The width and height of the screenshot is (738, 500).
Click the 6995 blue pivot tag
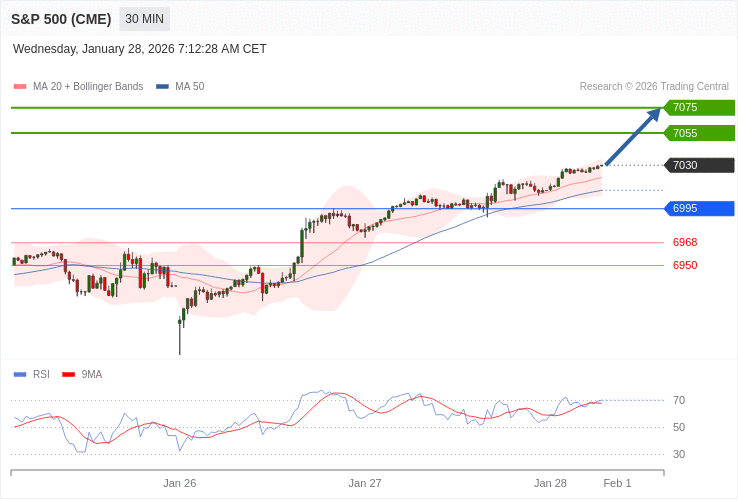[698, 208]
